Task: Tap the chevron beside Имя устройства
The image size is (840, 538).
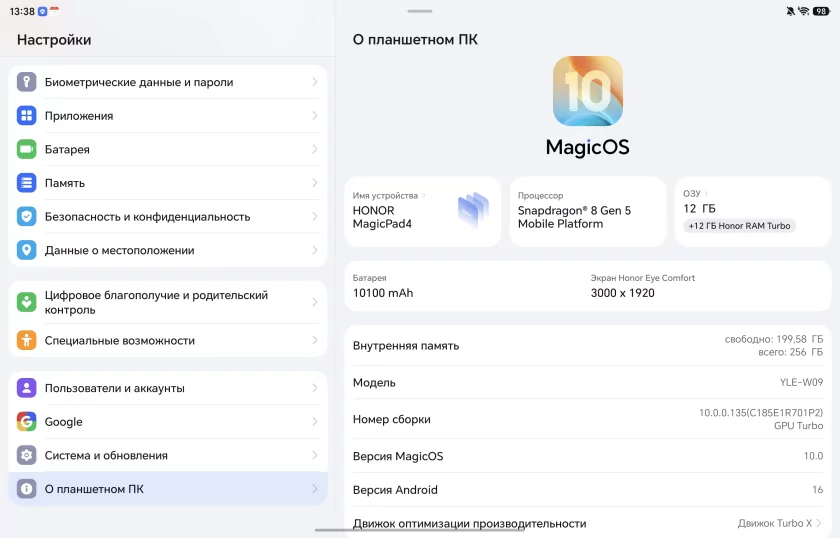Action: (x=424, y=196)
